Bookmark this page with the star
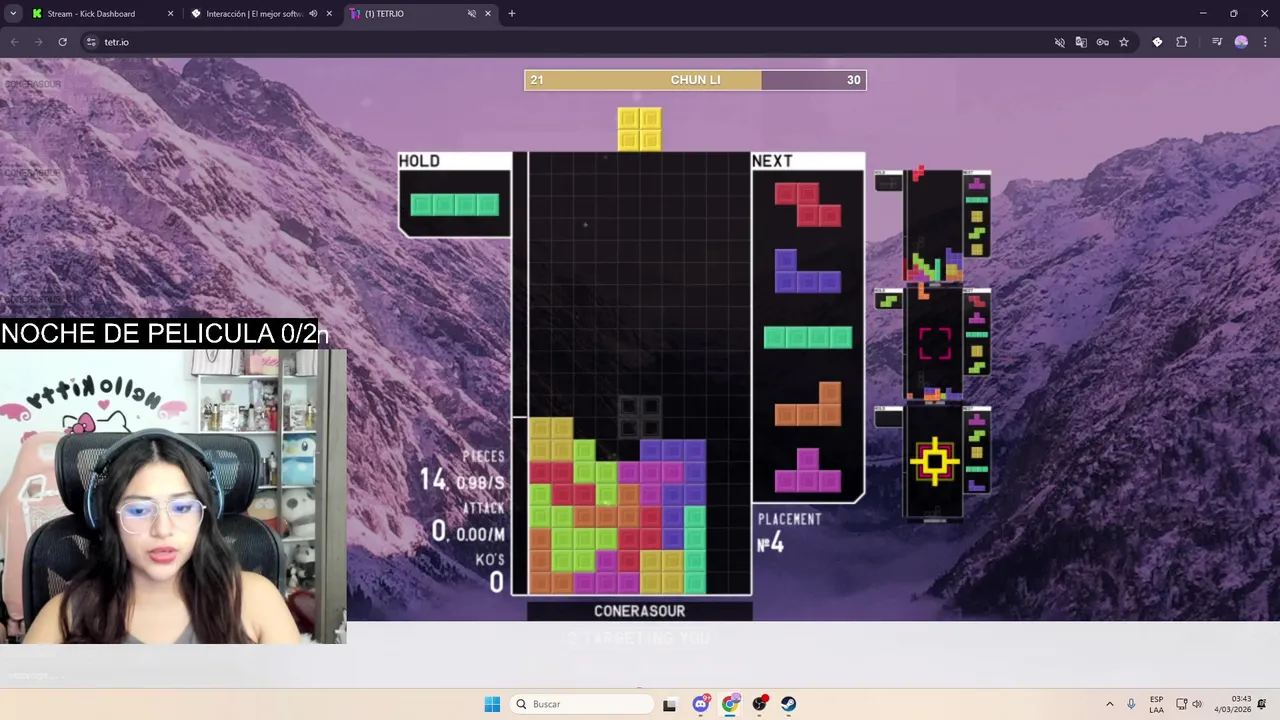 coord(1124,42)
